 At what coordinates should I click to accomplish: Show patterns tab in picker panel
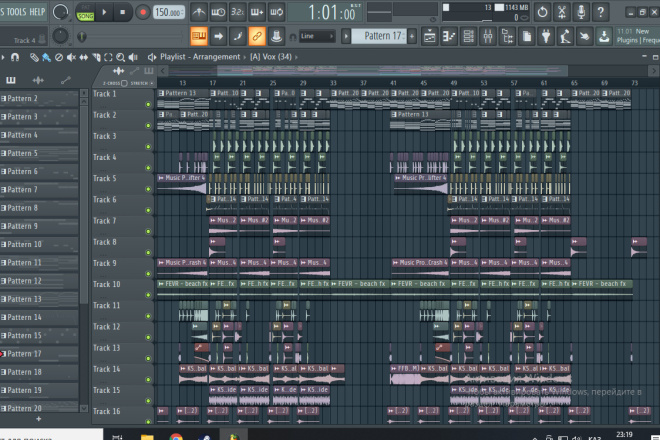(11, 80)
